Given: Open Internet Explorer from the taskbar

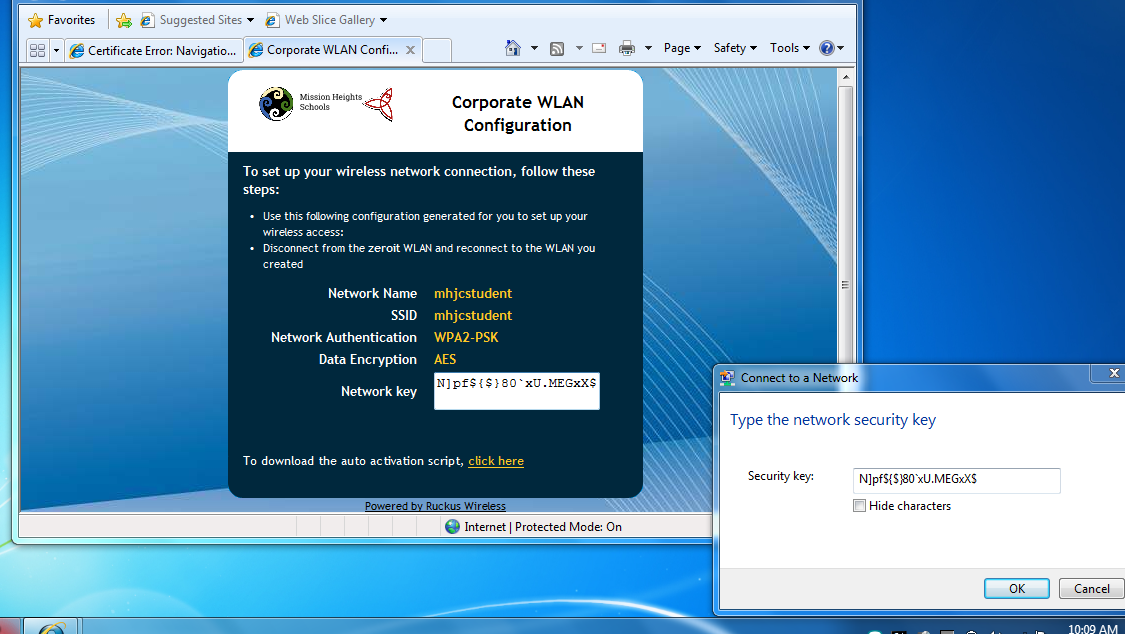Looking at the screenshot, I should (x=50, y=628).
